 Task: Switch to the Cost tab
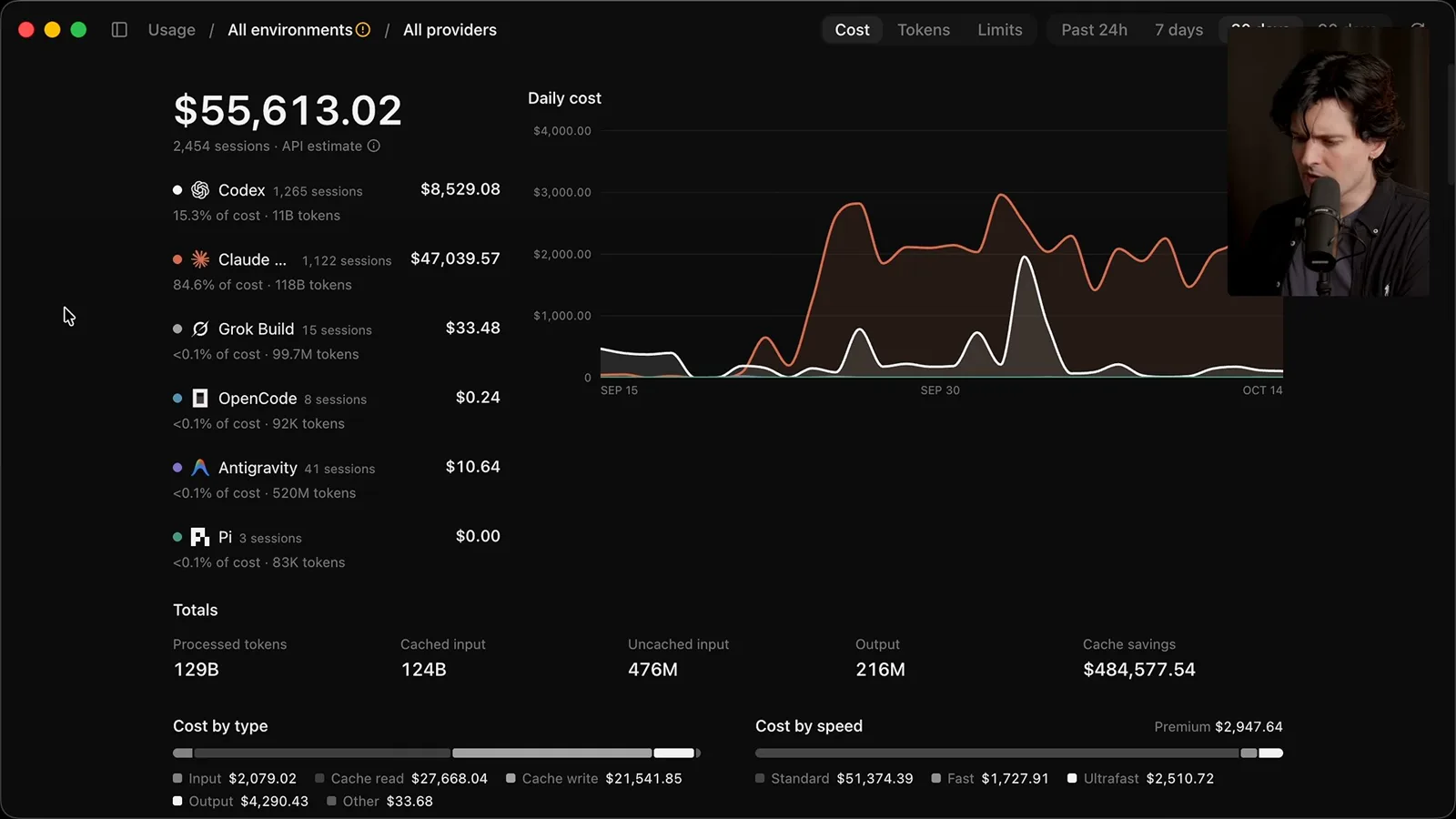853,30
